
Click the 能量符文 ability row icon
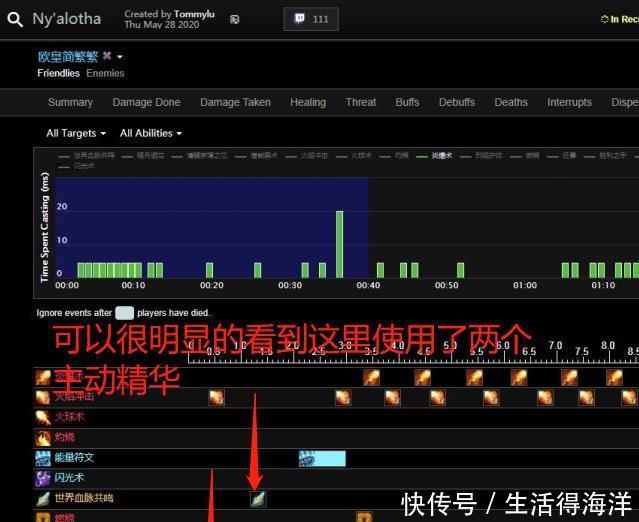point(43,458)
